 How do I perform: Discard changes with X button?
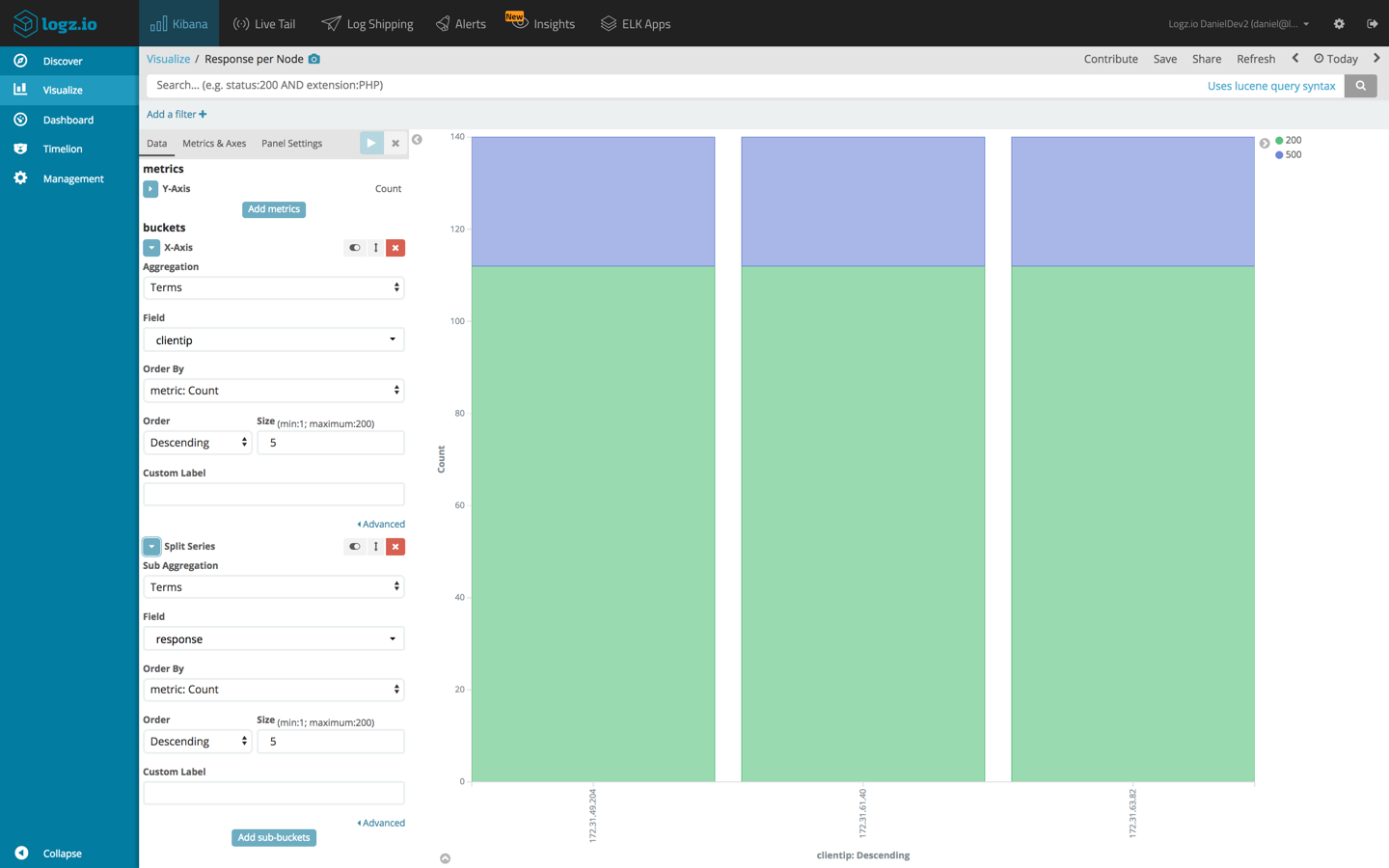[395, 143]
